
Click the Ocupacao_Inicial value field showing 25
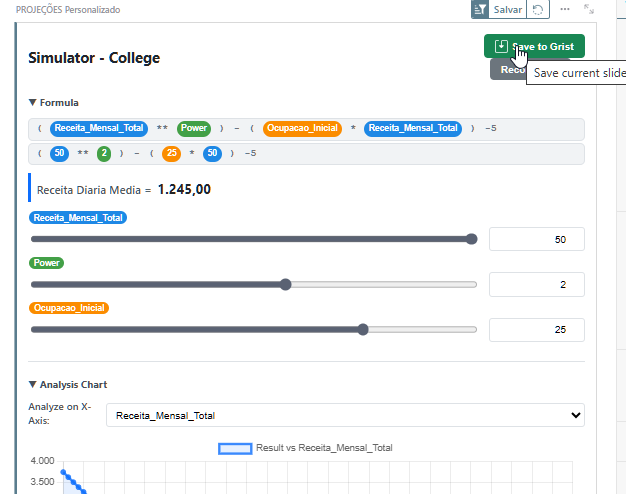(536, 330)
